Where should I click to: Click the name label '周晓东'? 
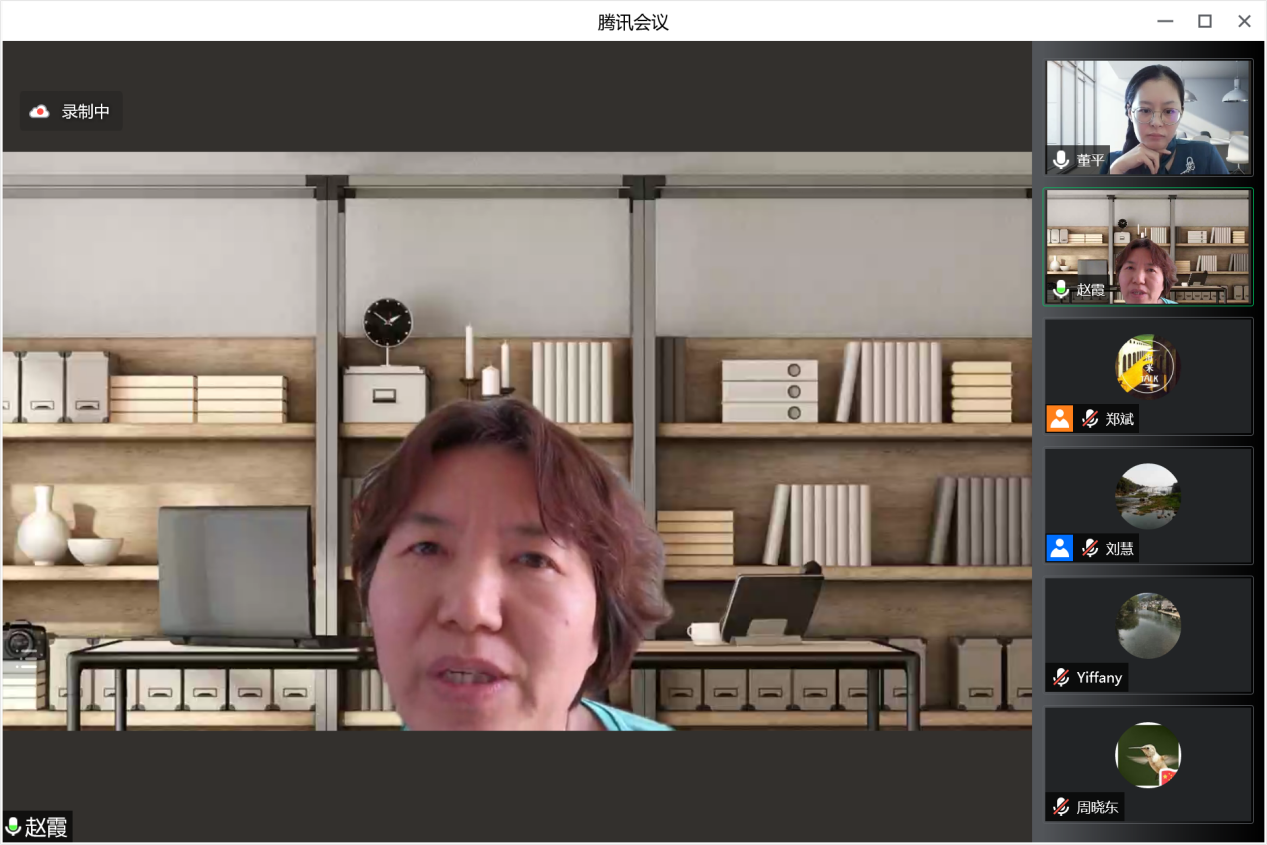pyautogui.click(x=1098, y=806)
